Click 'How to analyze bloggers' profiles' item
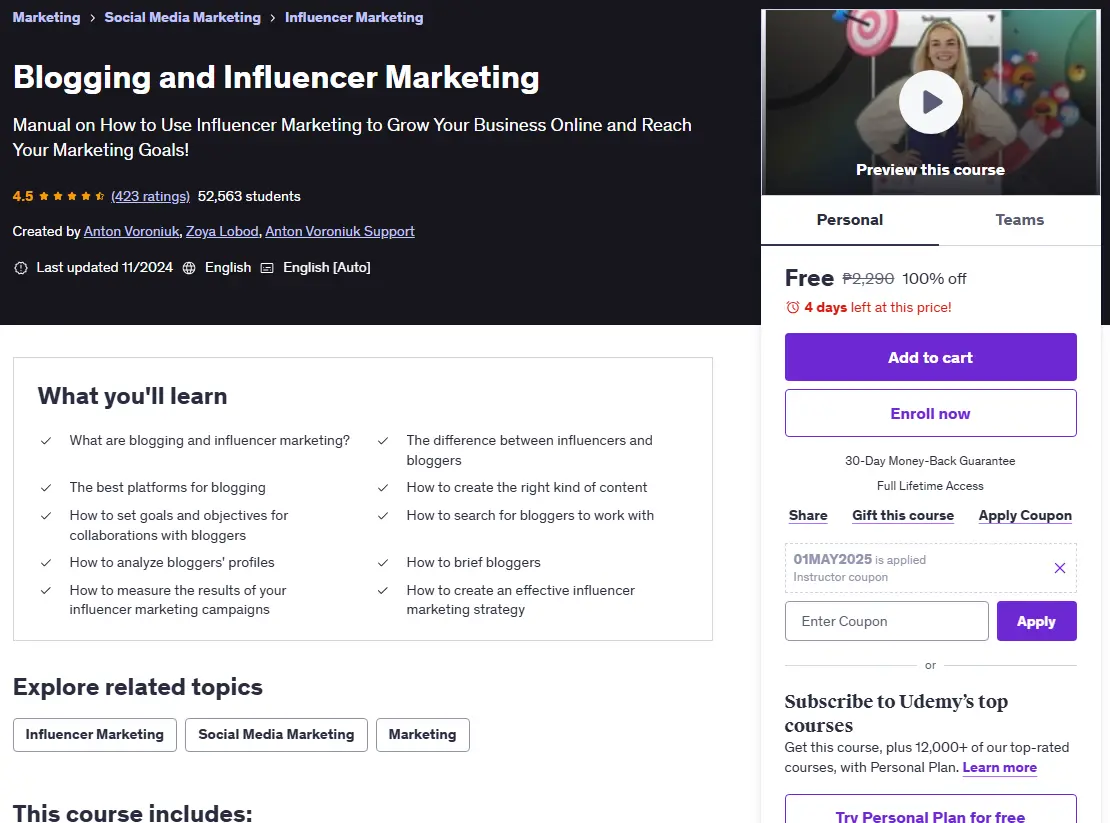 coord(172,563)
